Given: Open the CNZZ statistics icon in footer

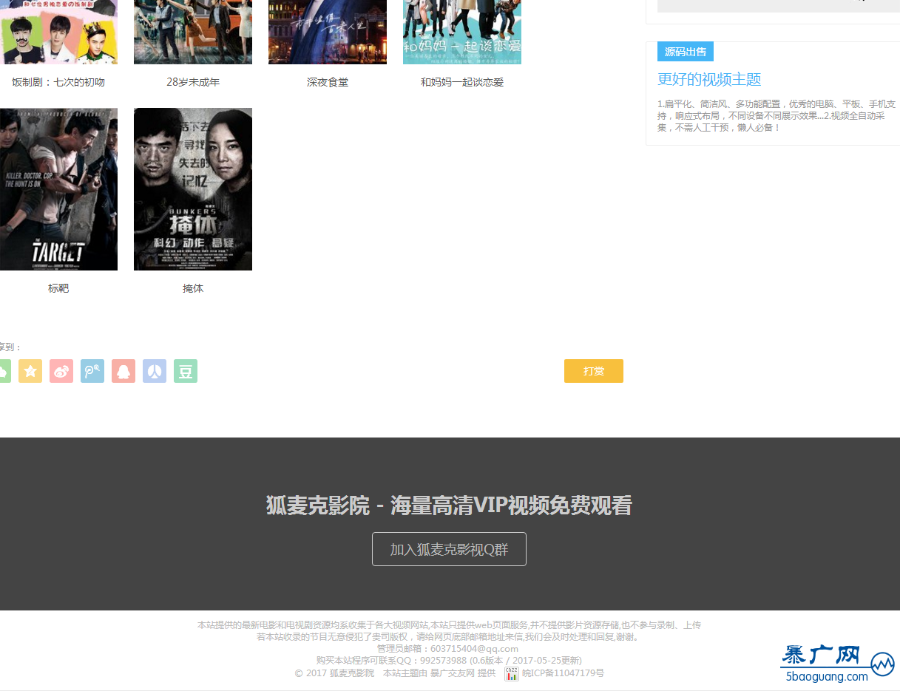Looking at the screenshot, I should [511, 673].
